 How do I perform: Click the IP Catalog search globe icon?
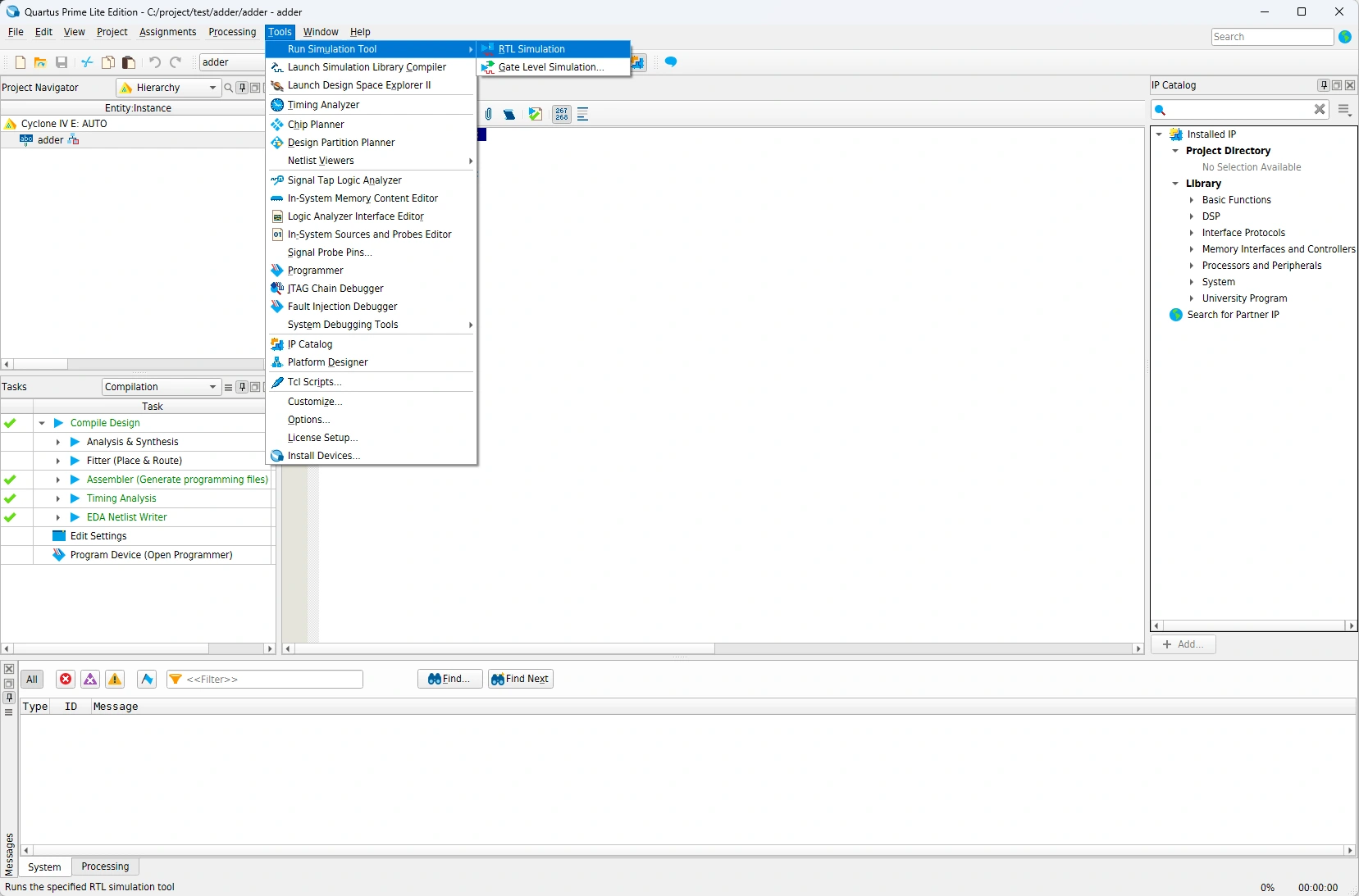1175,315
